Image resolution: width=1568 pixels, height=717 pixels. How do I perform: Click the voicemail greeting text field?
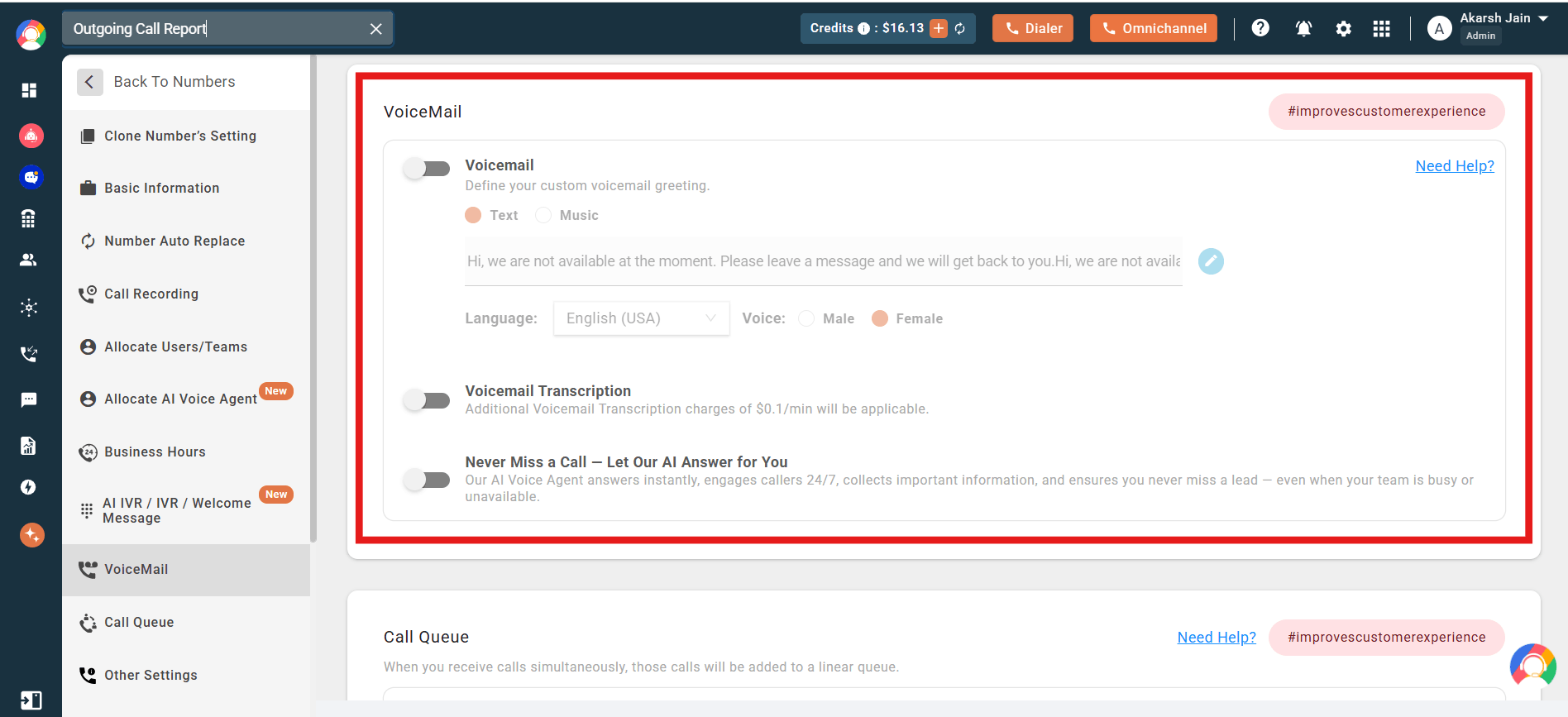point(823,261)
